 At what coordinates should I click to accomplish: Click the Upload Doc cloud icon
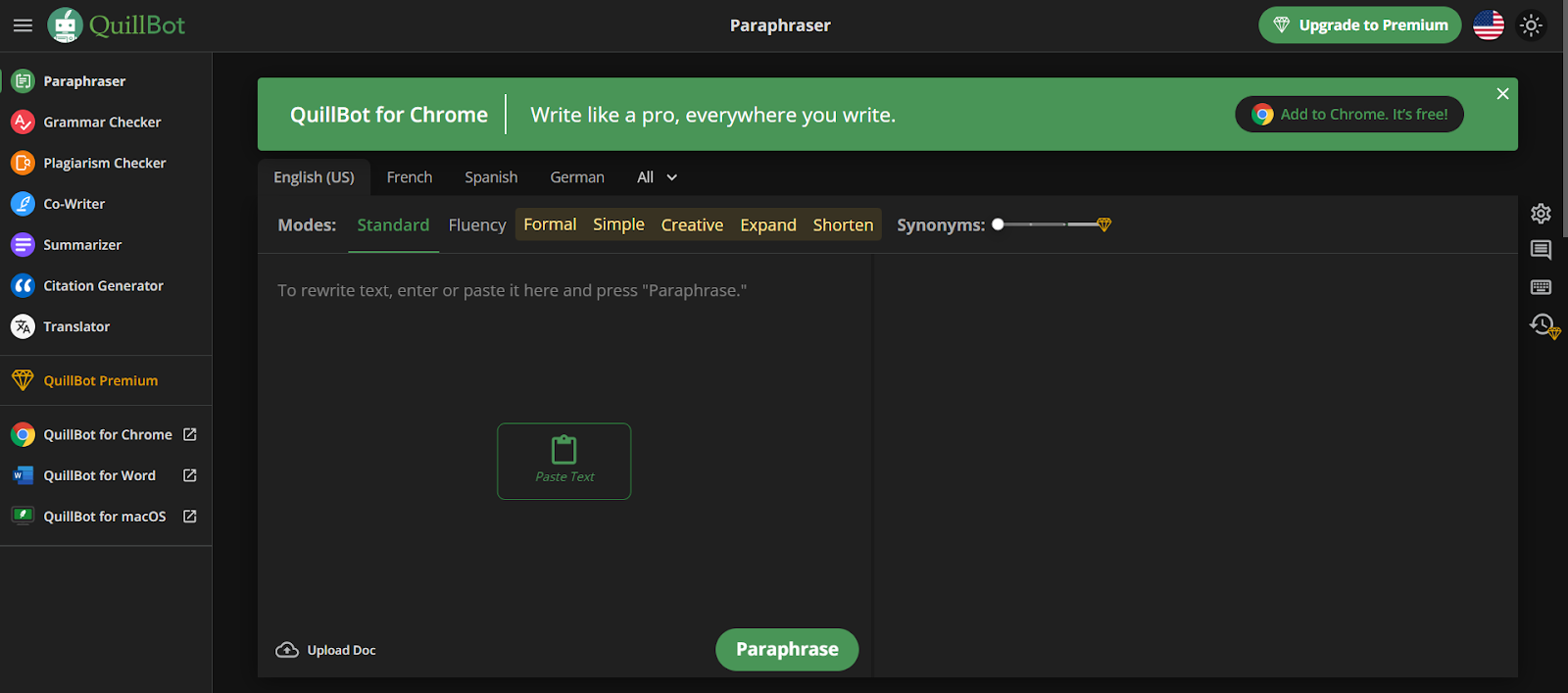[287, 650]
